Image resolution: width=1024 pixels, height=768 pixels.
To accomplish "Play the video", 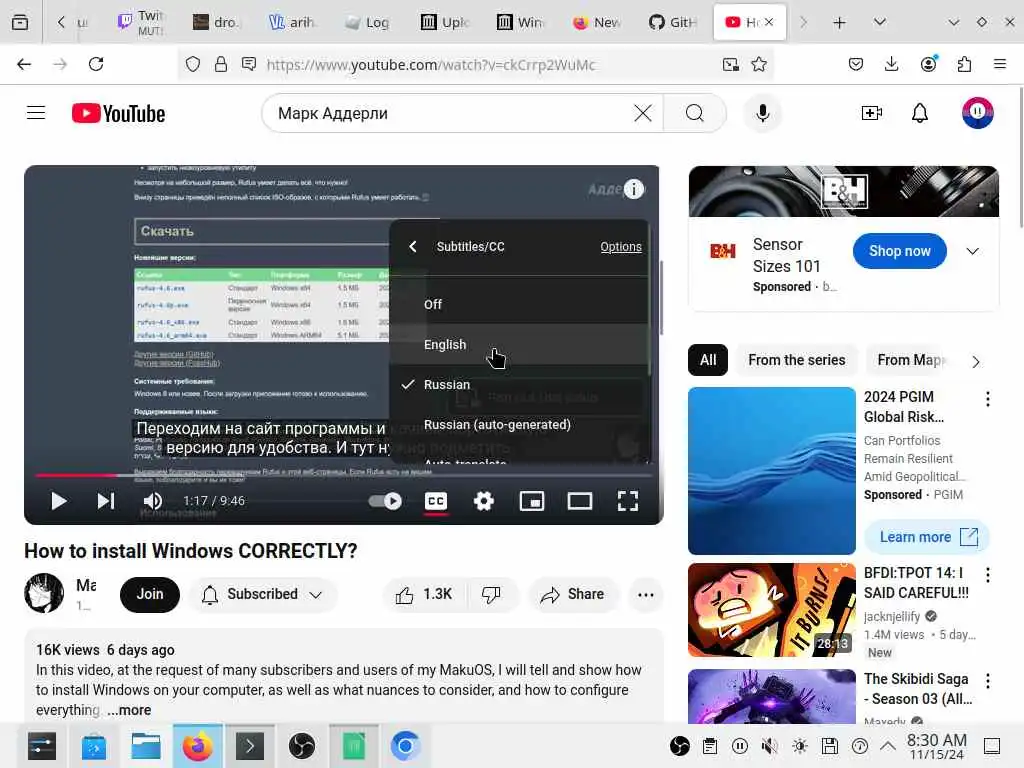I will pos(59,501).
